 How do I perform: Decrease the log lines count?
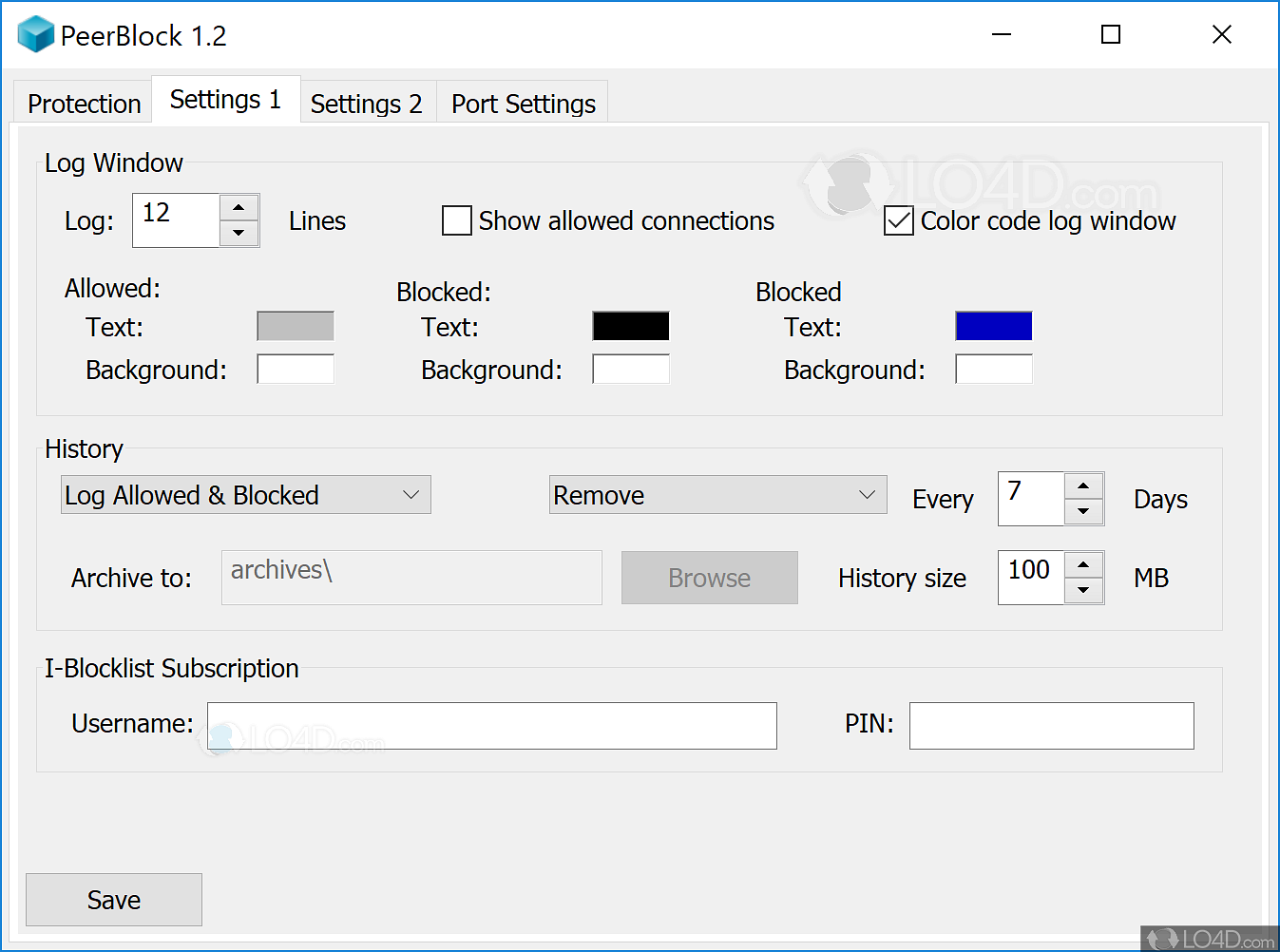pyautogui.click(x=239, y=232)
